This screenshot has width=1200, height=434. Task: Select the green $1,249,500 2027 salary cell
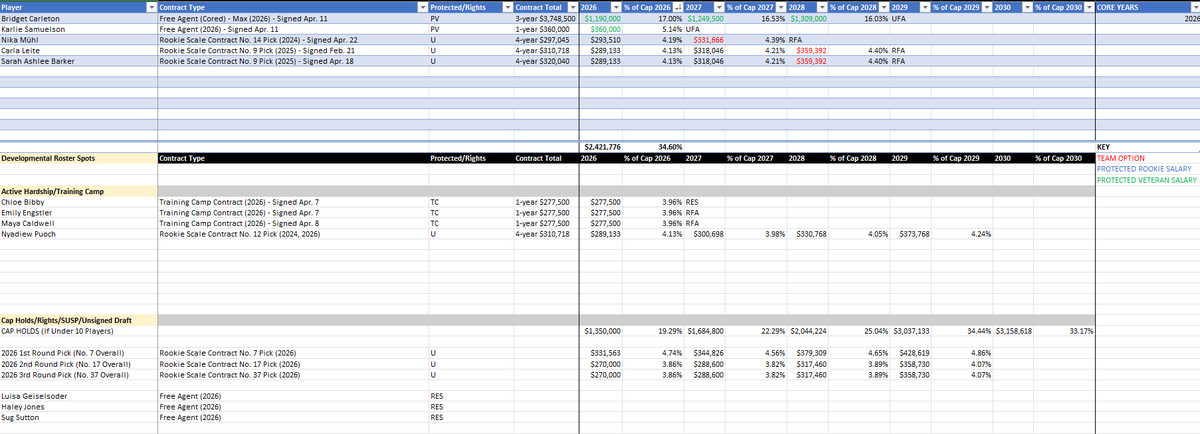tap(704, 18)
